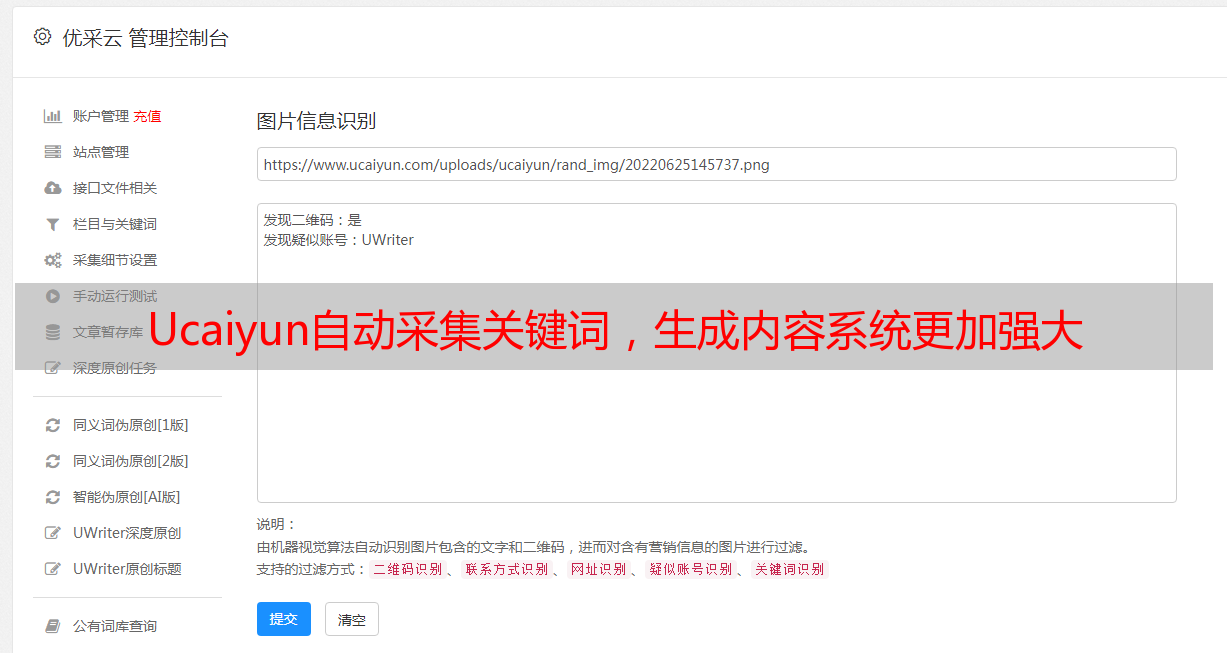
Task: Click the edit icon for UWriter深度原创
Action: click(53, 533)
